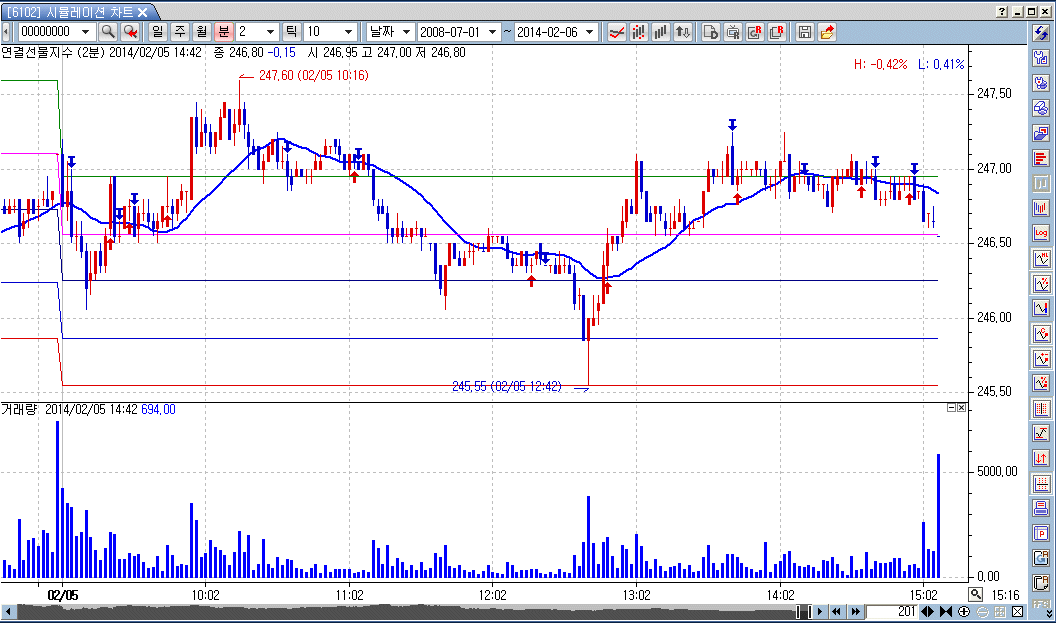Click the gray bar chart icon in toolbar
This screenshot has height=623, width=1056.
[x=660, y=32]
